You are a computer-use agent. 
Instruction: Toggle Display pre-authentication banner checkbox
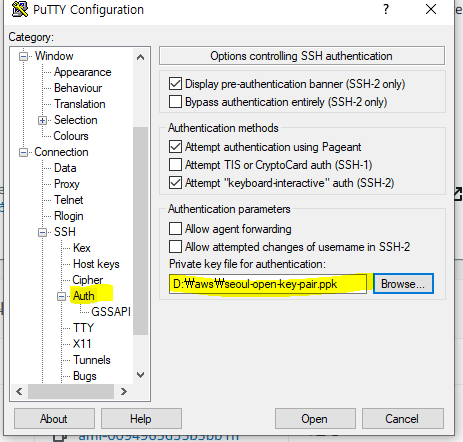point(175,84)
